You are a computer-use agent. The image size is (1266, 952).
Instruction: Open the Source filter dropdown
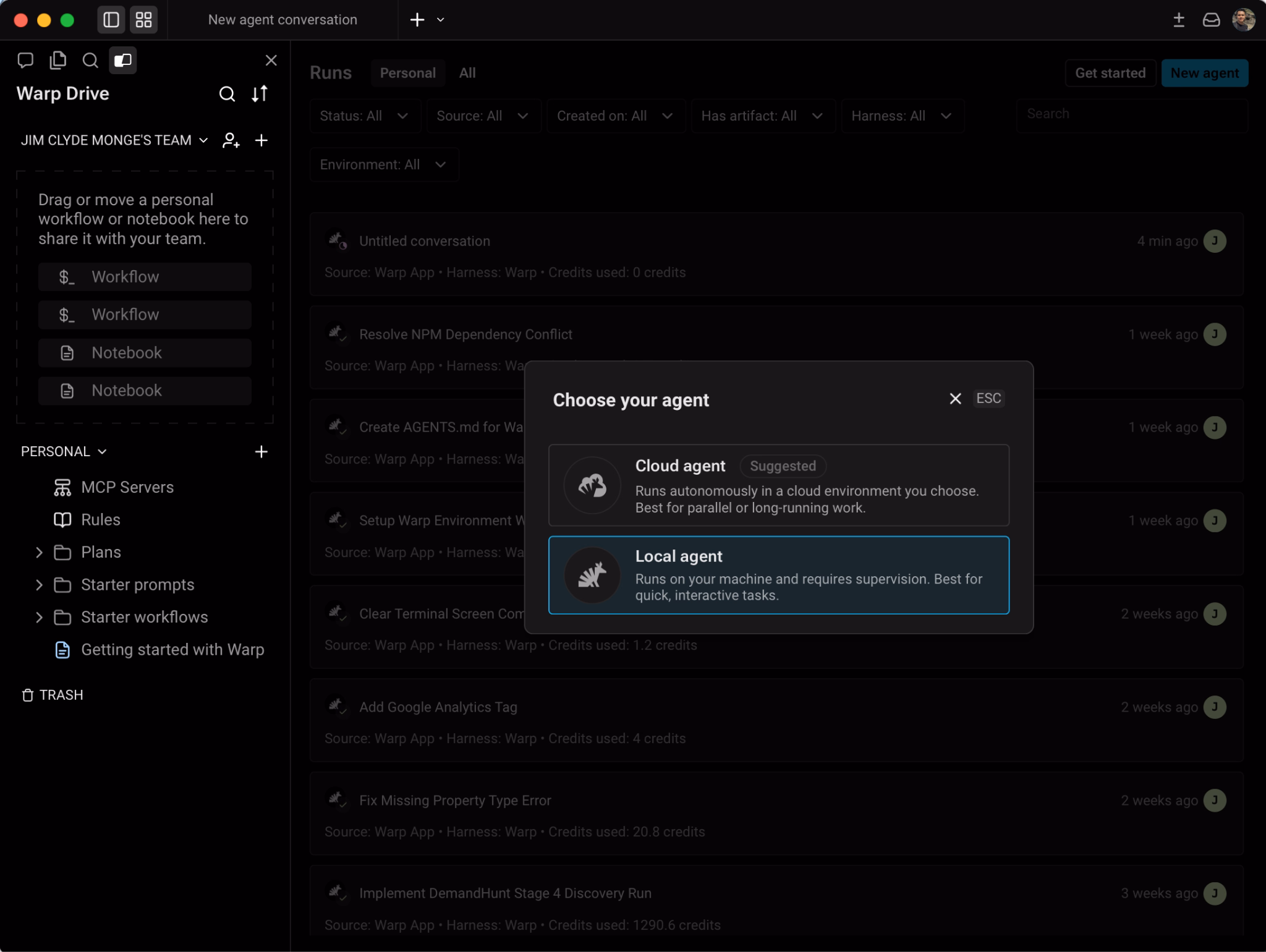pyautogui.click(x=483, y=116)
